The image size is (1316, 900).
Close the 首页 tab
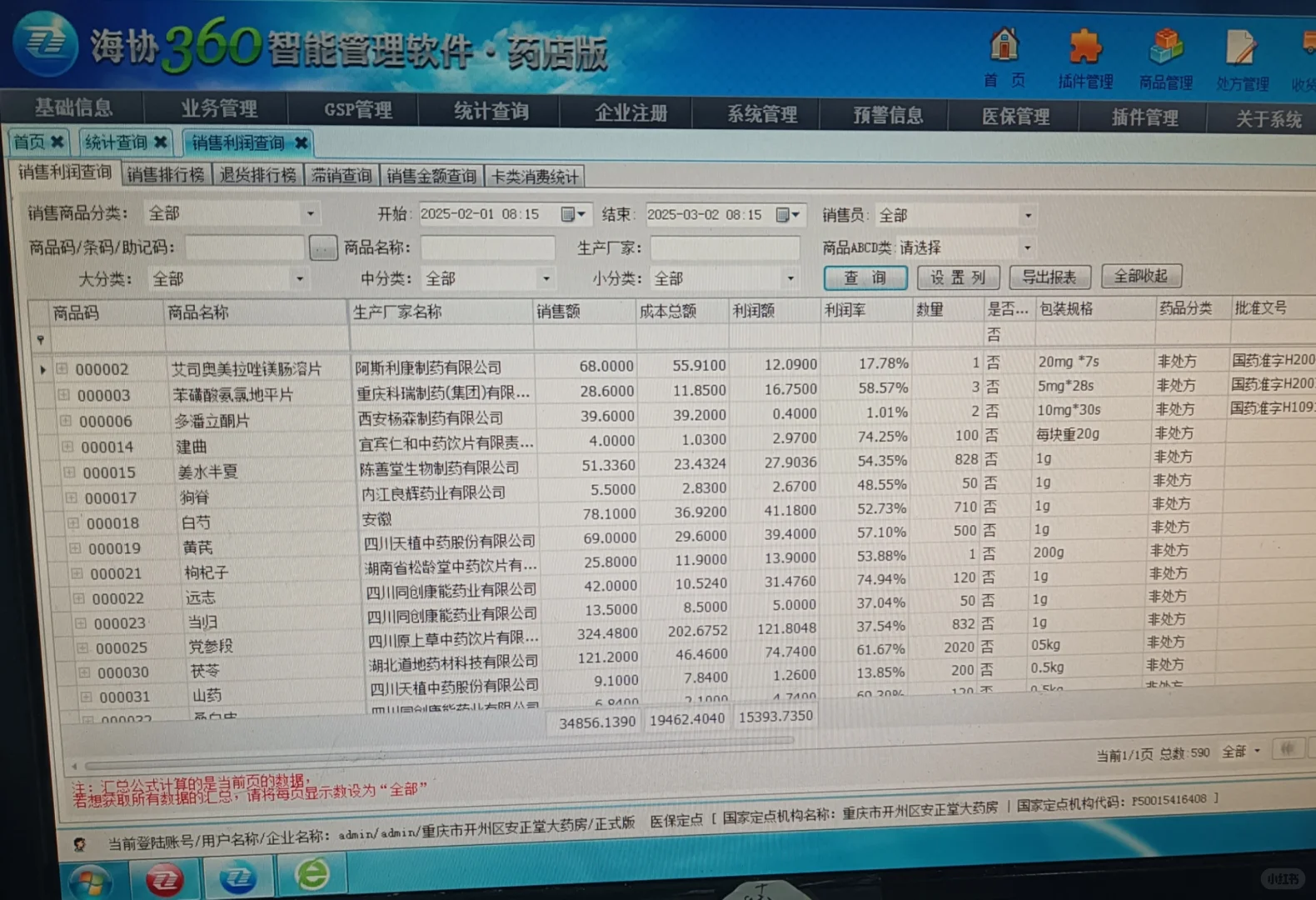(x=57, y=142)
